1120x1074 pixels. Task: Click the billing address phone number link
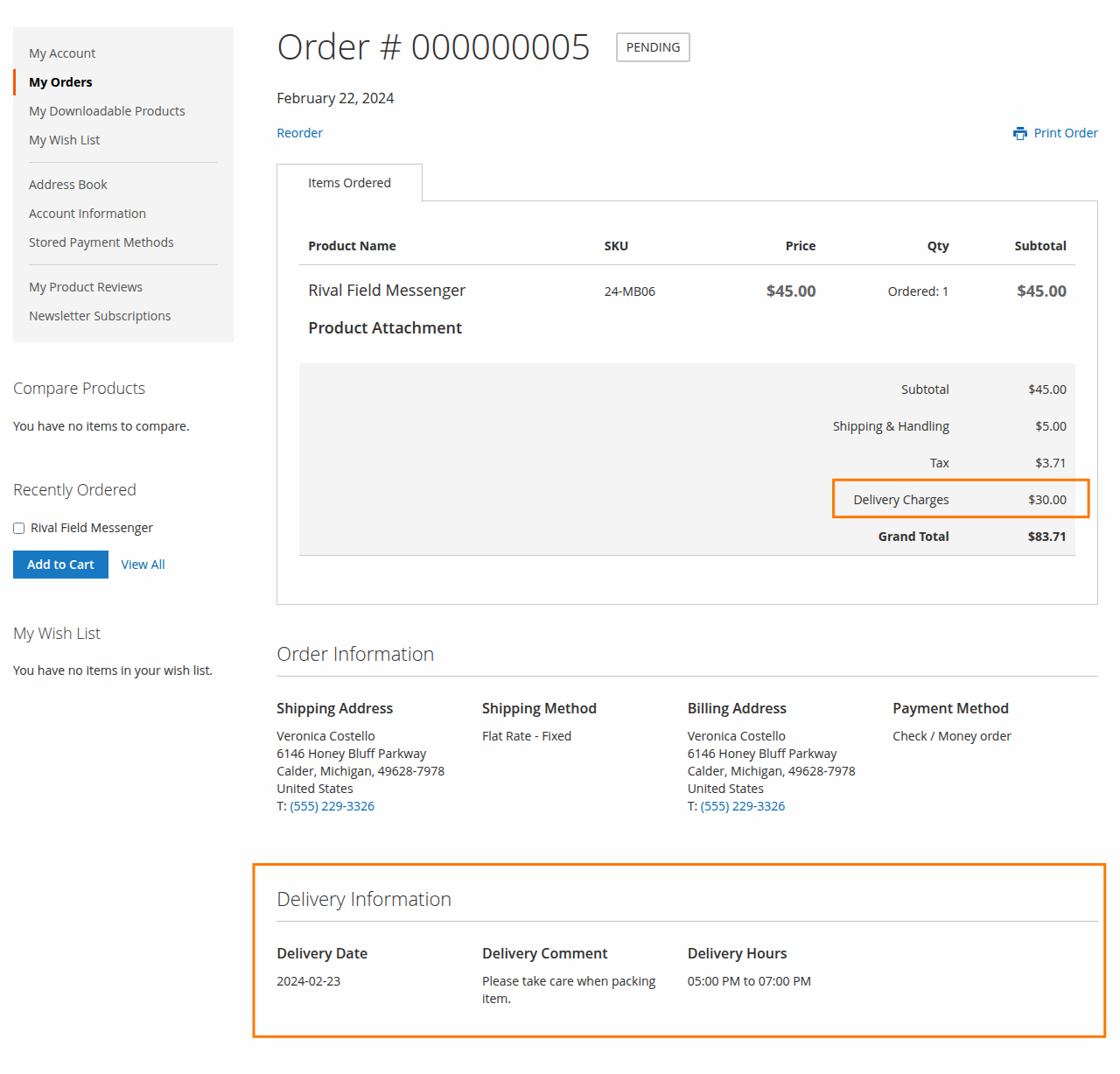(743, 806)
